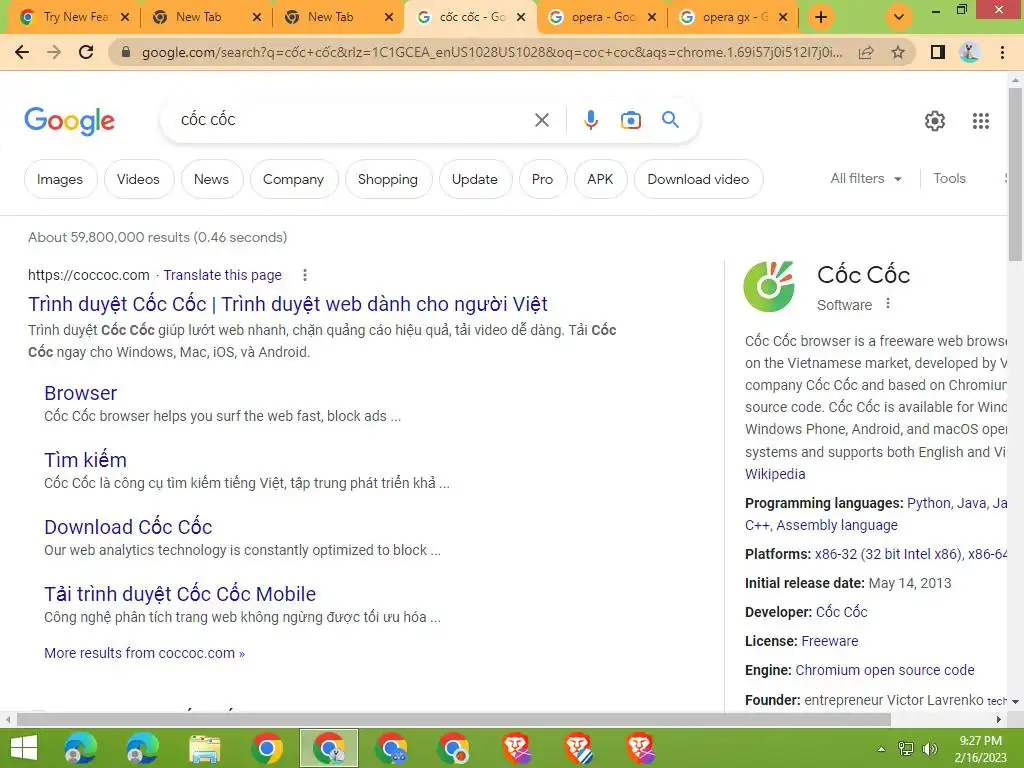Go forward in browser history

click(54, 52)
